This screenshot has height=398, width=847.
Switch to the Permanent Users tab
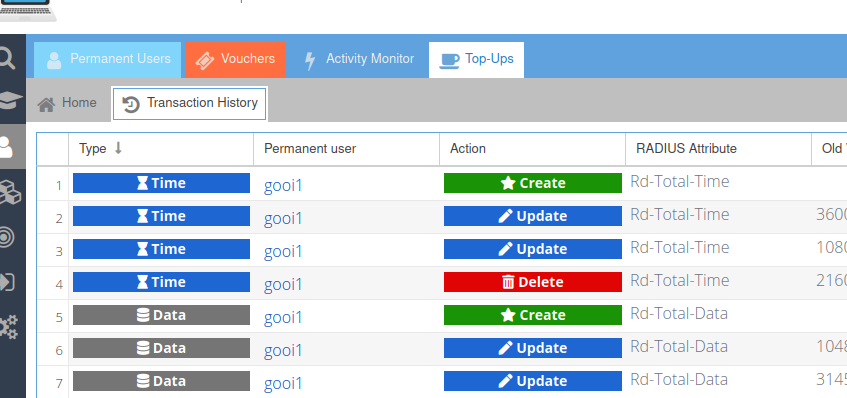[107, 59]
